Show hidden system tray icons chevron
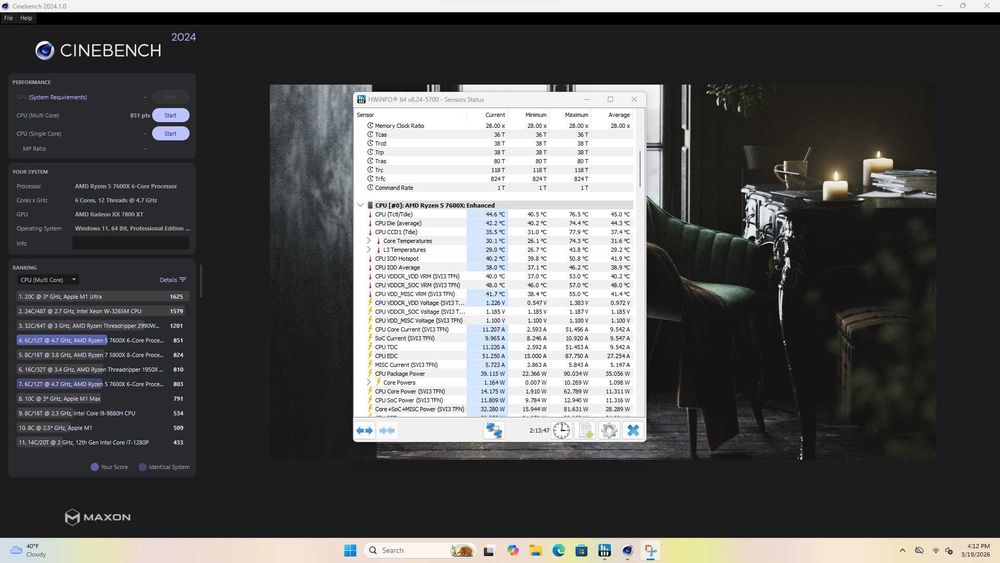Viewport: 1000px width, 563px height. click(902, 550)
